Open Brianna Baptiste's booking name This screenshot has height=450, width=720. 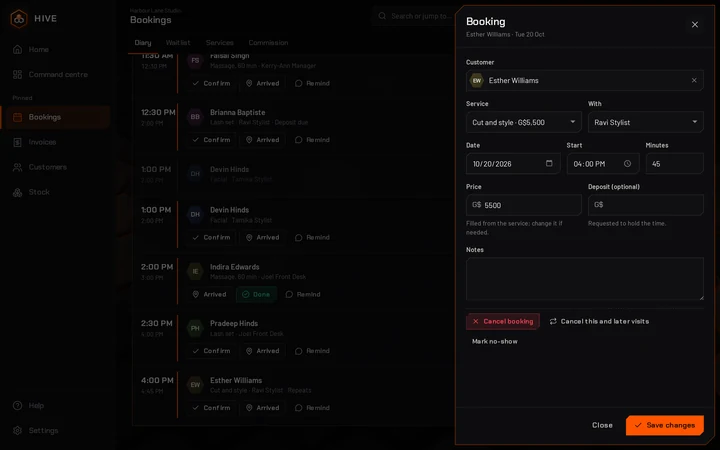tap(237, 112)
